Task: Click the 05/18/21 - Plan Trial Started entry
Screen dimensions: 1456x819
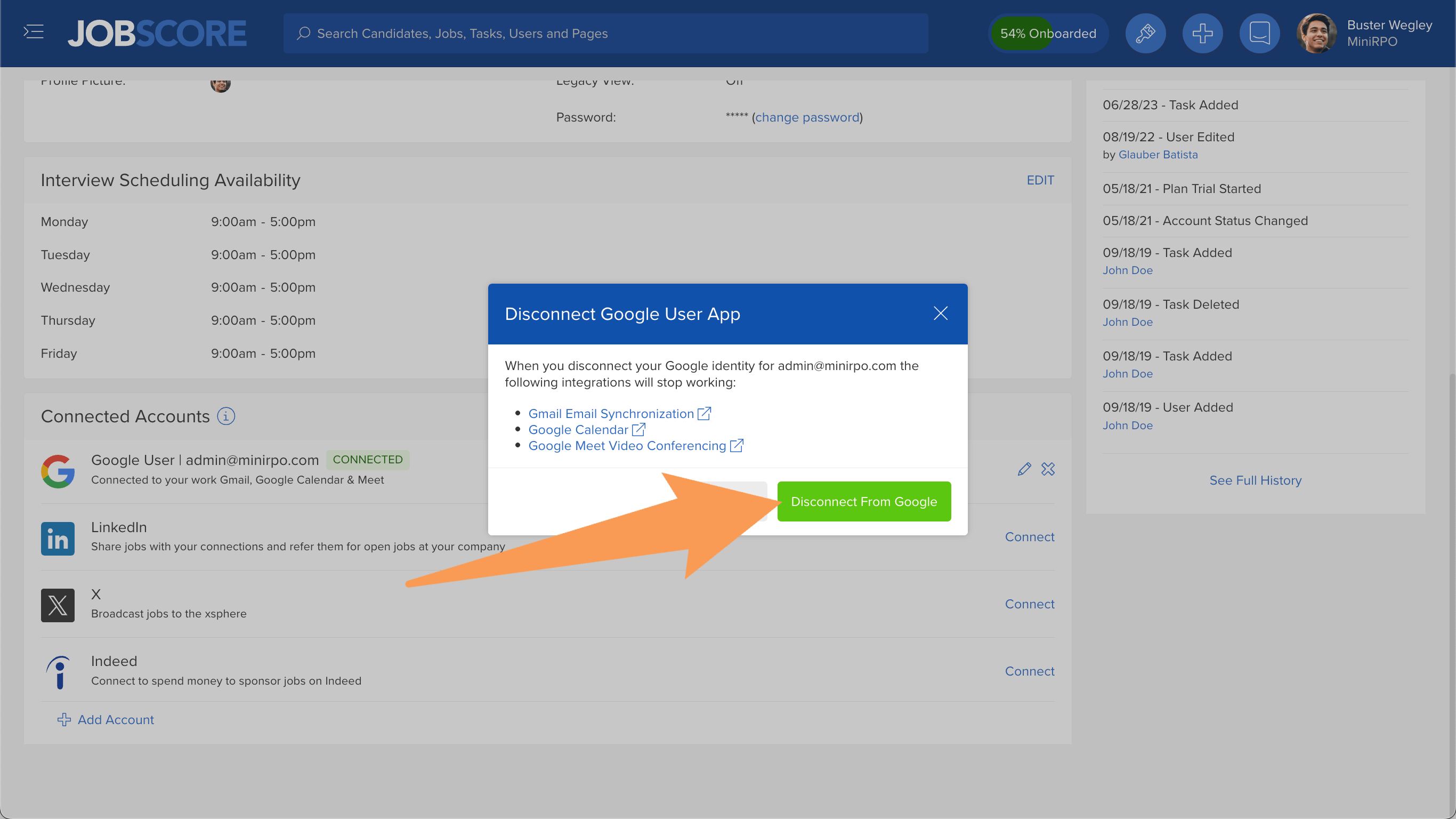Action: (1182, 188)
